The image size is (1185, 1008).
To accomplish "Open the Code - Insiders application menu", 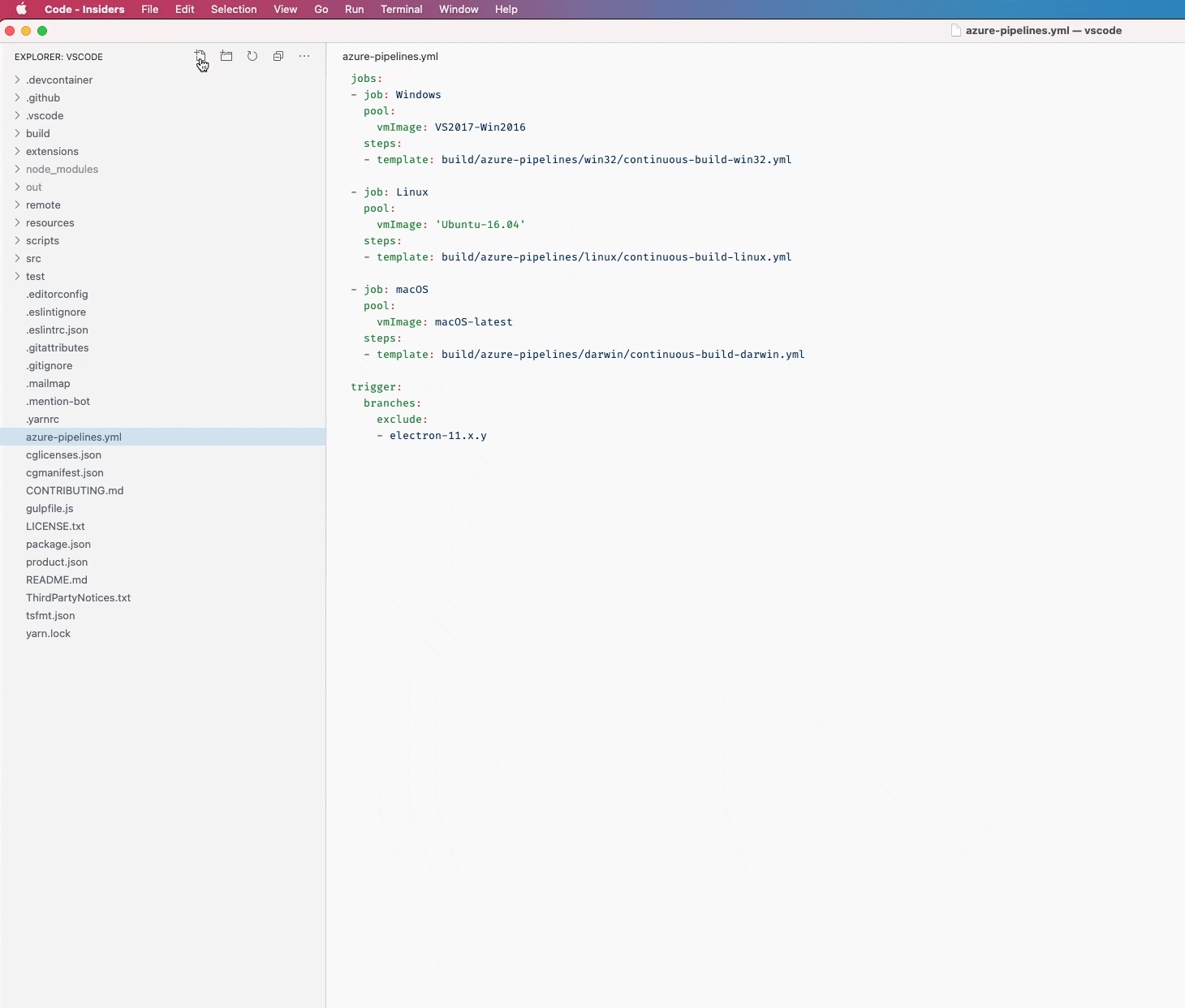I will coord(84,9).
